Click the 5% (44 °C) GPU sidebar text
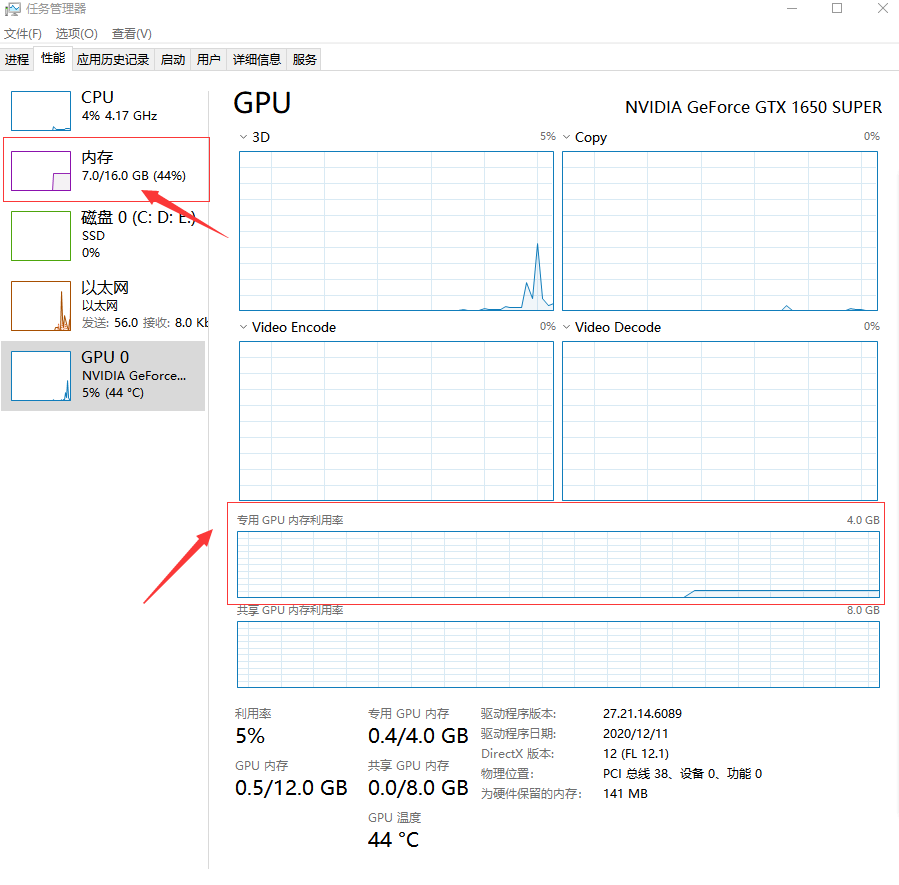 (x=113, y=393)
